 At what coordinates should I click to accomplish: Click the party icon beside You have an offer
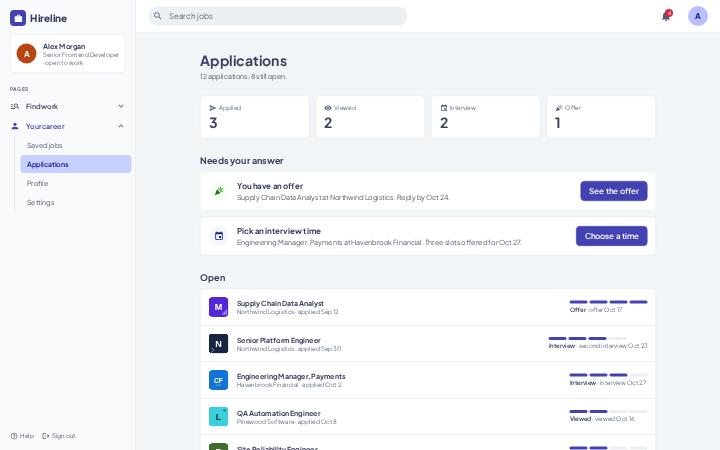219,191
